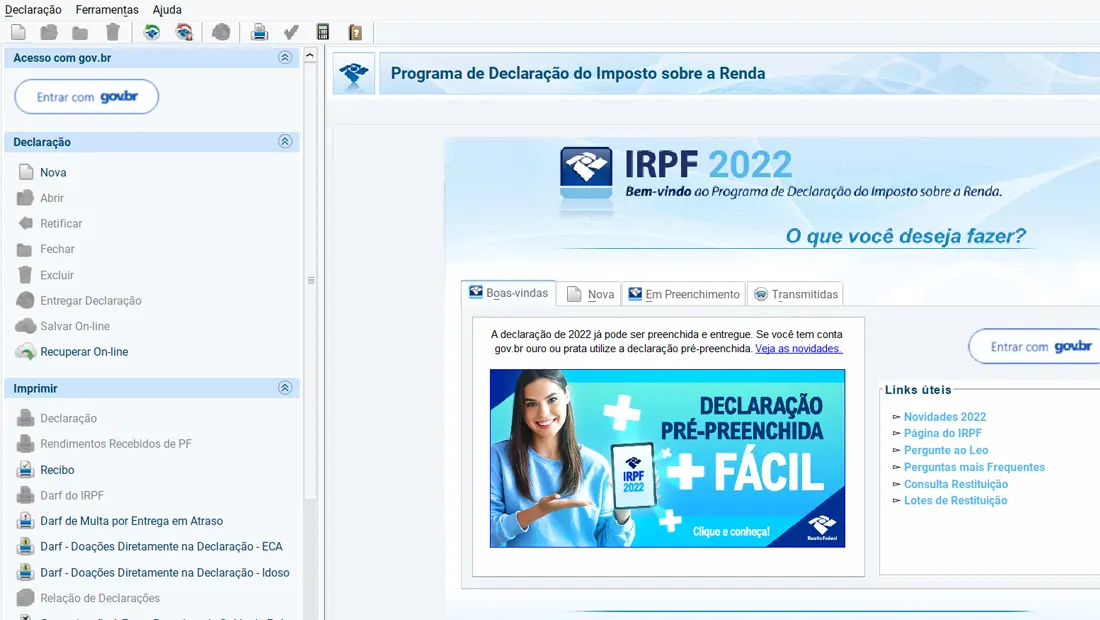The width and height of the screenshot is (1100, 620).
Task: Click the red-arrow Receita toolbar icon
Action: [x=184, y=32]
